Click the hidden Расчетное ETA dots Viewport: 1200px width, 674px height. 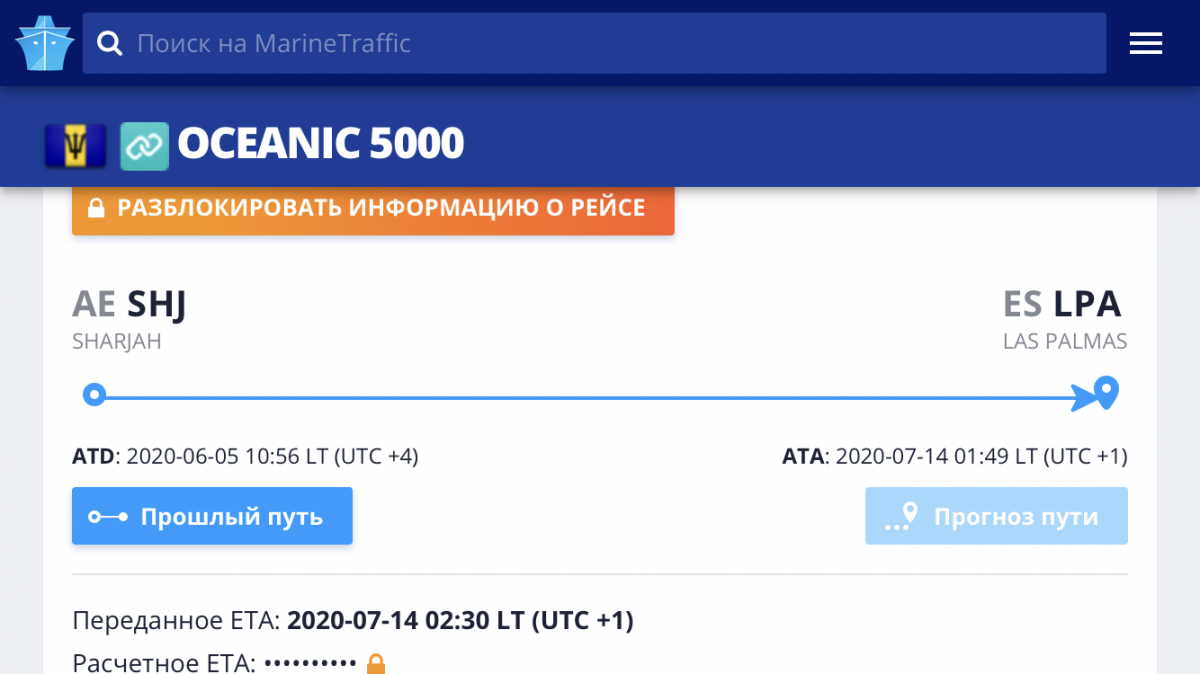pos(310,663)
